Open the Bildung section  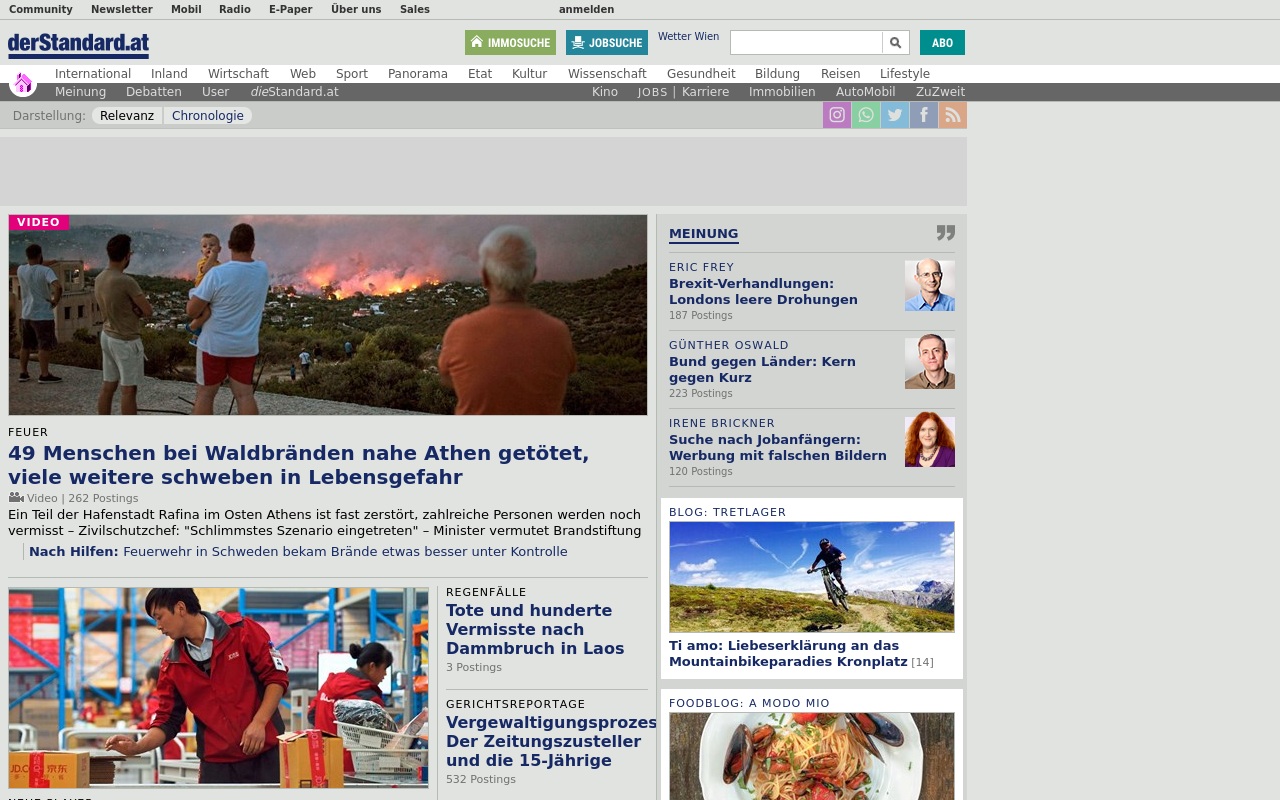[x=777, y=74]
